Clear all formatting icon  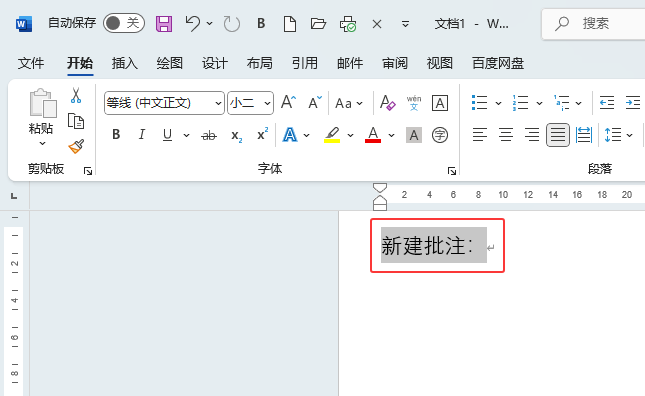tap(387, 103)
